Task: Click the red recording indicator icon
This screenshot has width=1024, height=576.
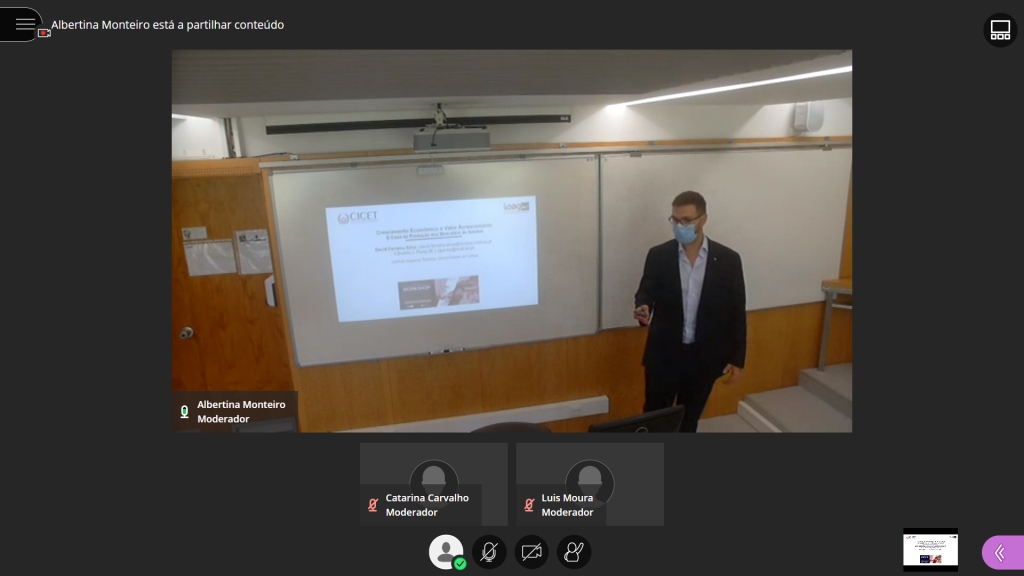Action: (44, 33)
